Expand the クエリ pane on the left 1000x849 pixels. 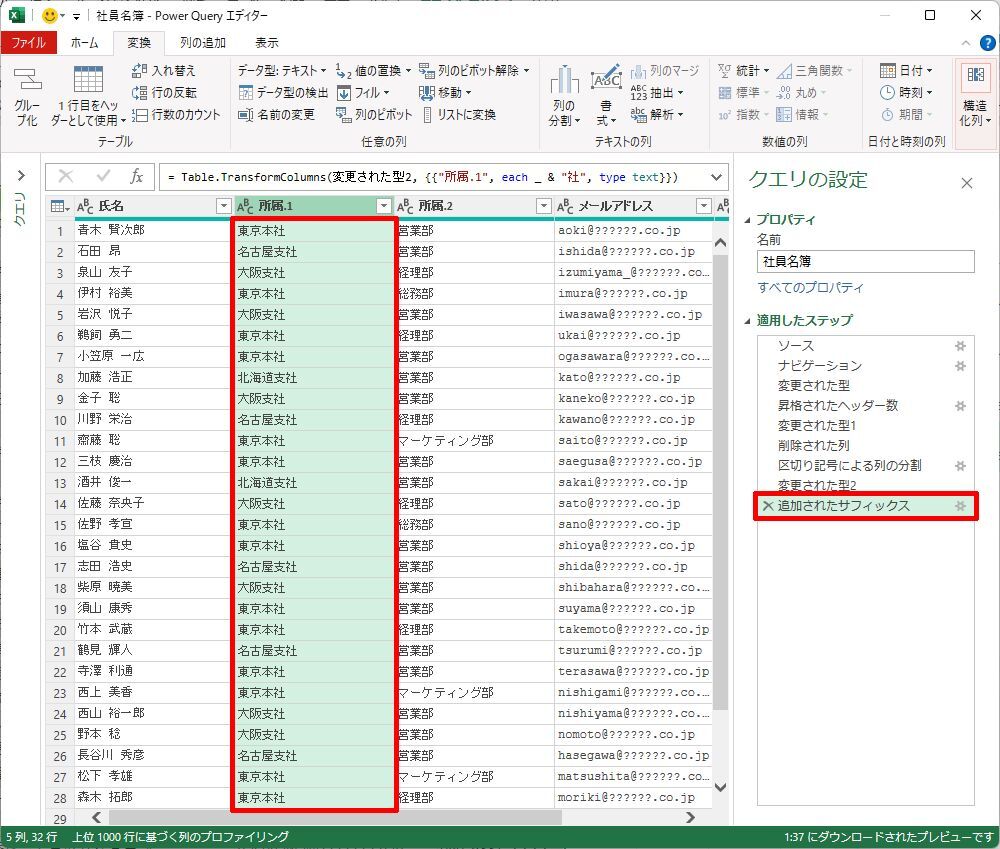[x=19, y=177]
